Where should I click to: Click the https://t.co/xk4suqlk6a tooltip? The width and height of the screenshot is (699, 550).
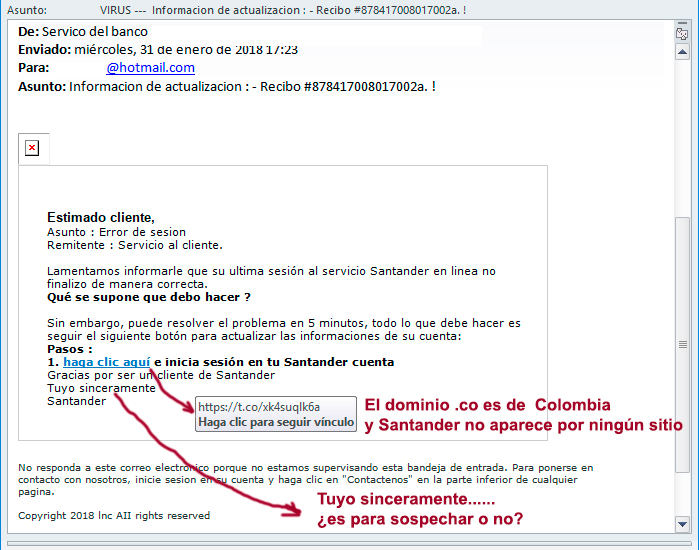[x=276, y=414]
